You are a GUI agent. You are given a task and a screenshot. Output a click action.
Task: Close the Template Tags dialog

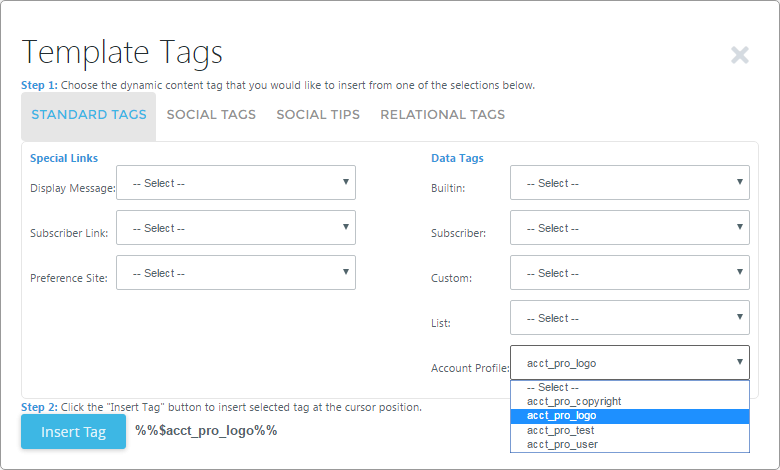point(740,55)
